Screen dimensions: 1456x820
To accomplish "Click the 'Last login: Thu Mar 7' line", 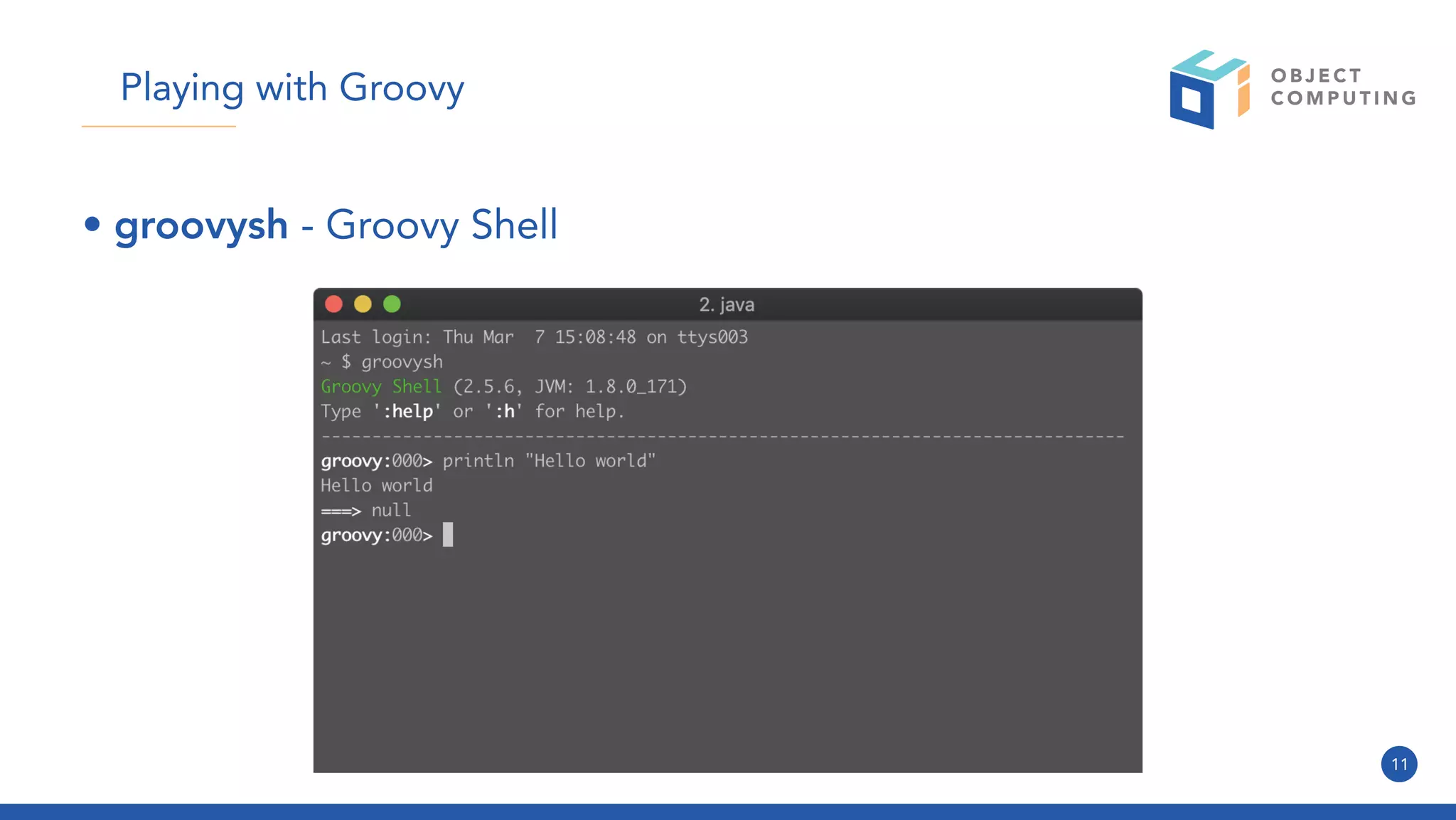I will point(535,337).
